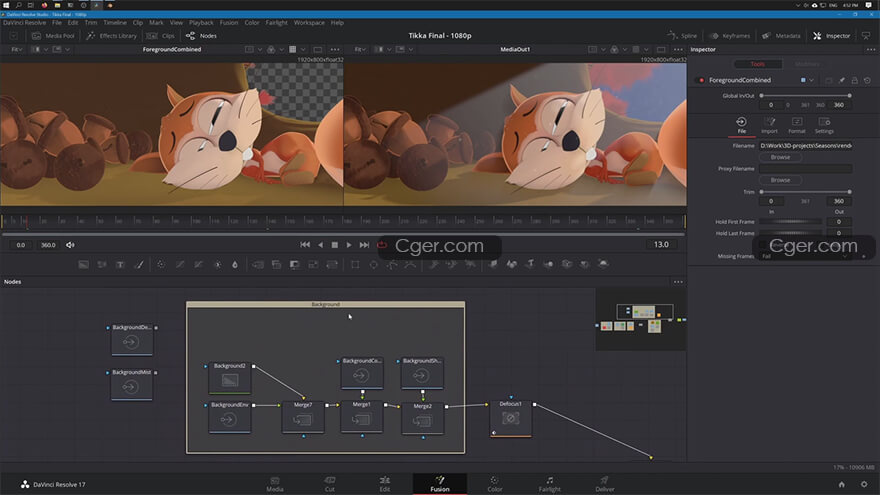
Task: Open the Nodes panel three-dot menu
Action: click(678, 282)
